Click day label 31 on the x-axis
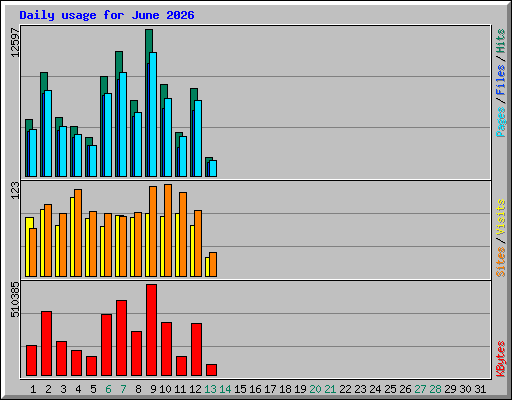The width and height of the screenshot is (512, 400). [x=480, y=389]
